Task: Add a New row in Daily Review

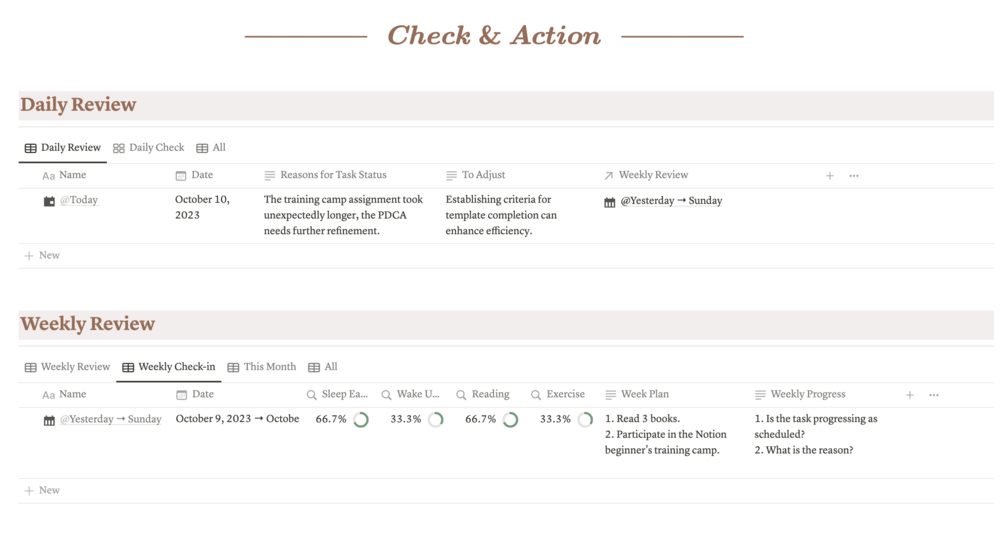Action: [x=42, y=256]
